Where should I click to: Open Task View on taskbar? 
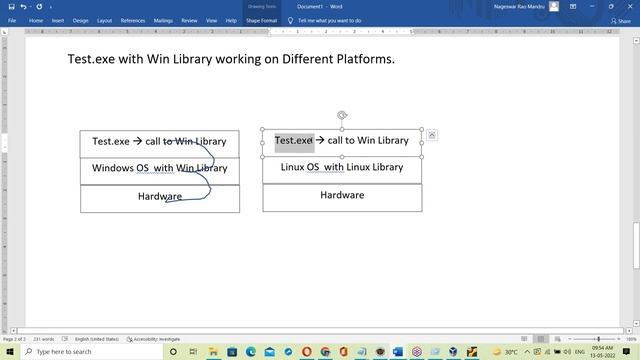point(193,351)
